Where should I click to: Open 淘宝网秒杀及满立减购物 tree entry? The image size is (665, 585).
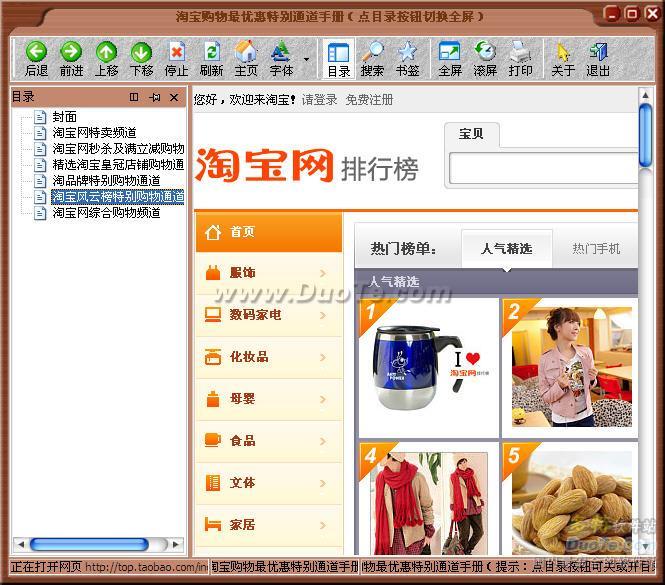click(x=118, y=148)
